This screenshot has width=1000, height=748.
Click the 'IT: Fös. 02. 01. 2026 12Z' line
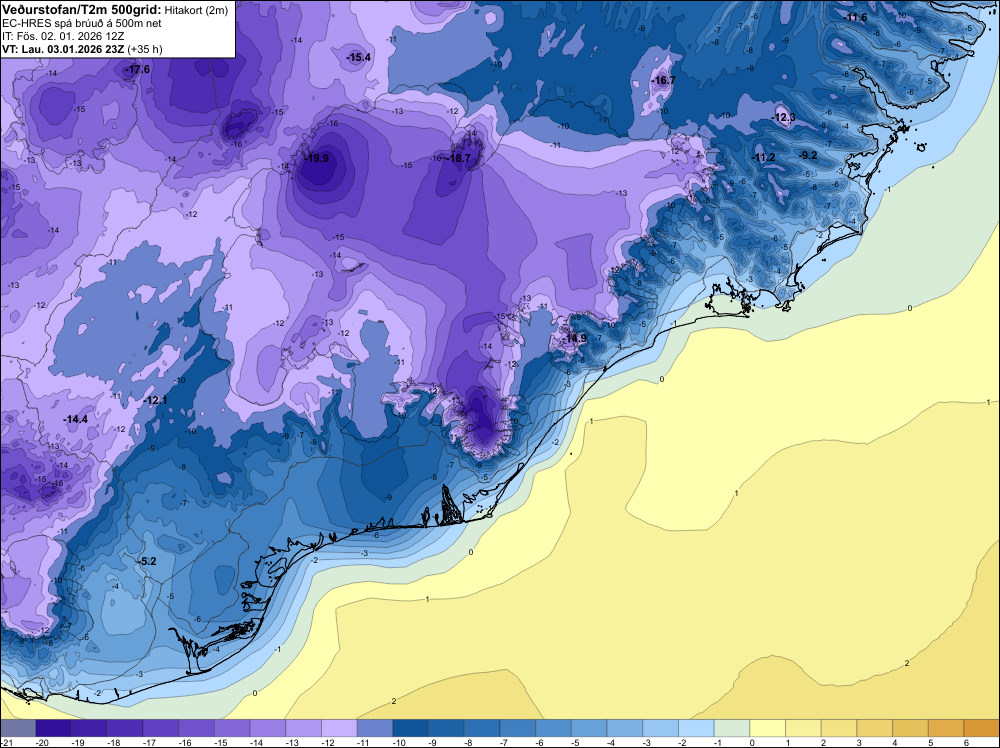tap(63, 36)
